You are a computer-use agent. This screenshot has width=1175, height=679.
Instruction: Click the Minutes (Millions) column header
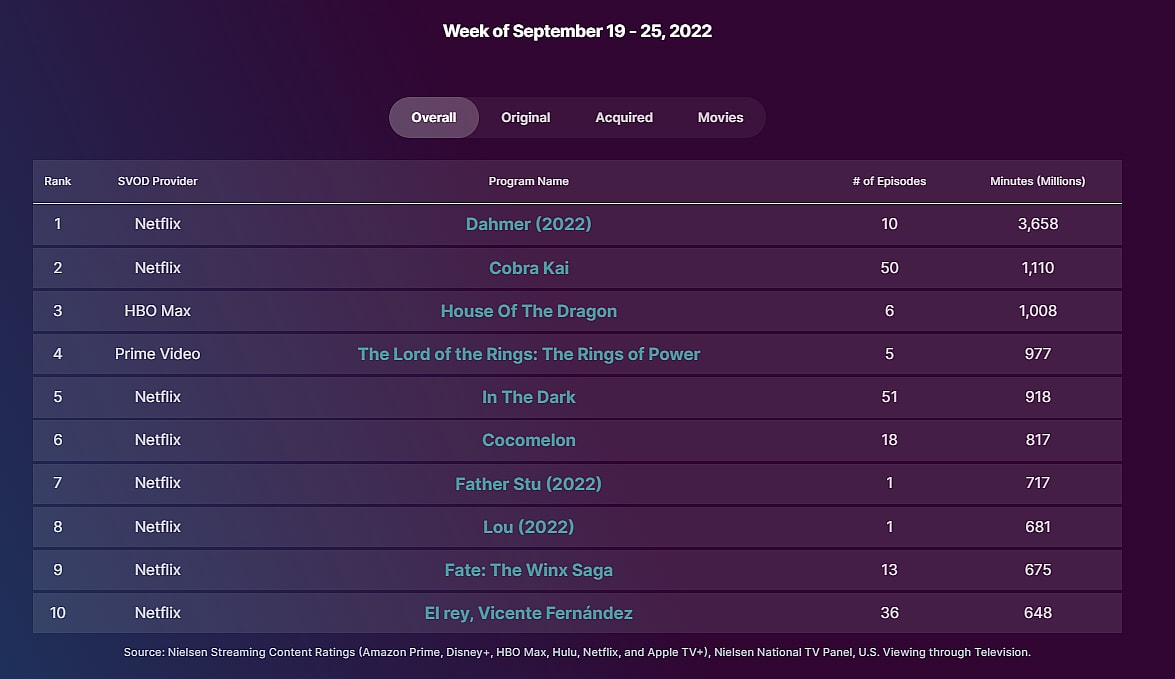click(x=1037, y=181)
